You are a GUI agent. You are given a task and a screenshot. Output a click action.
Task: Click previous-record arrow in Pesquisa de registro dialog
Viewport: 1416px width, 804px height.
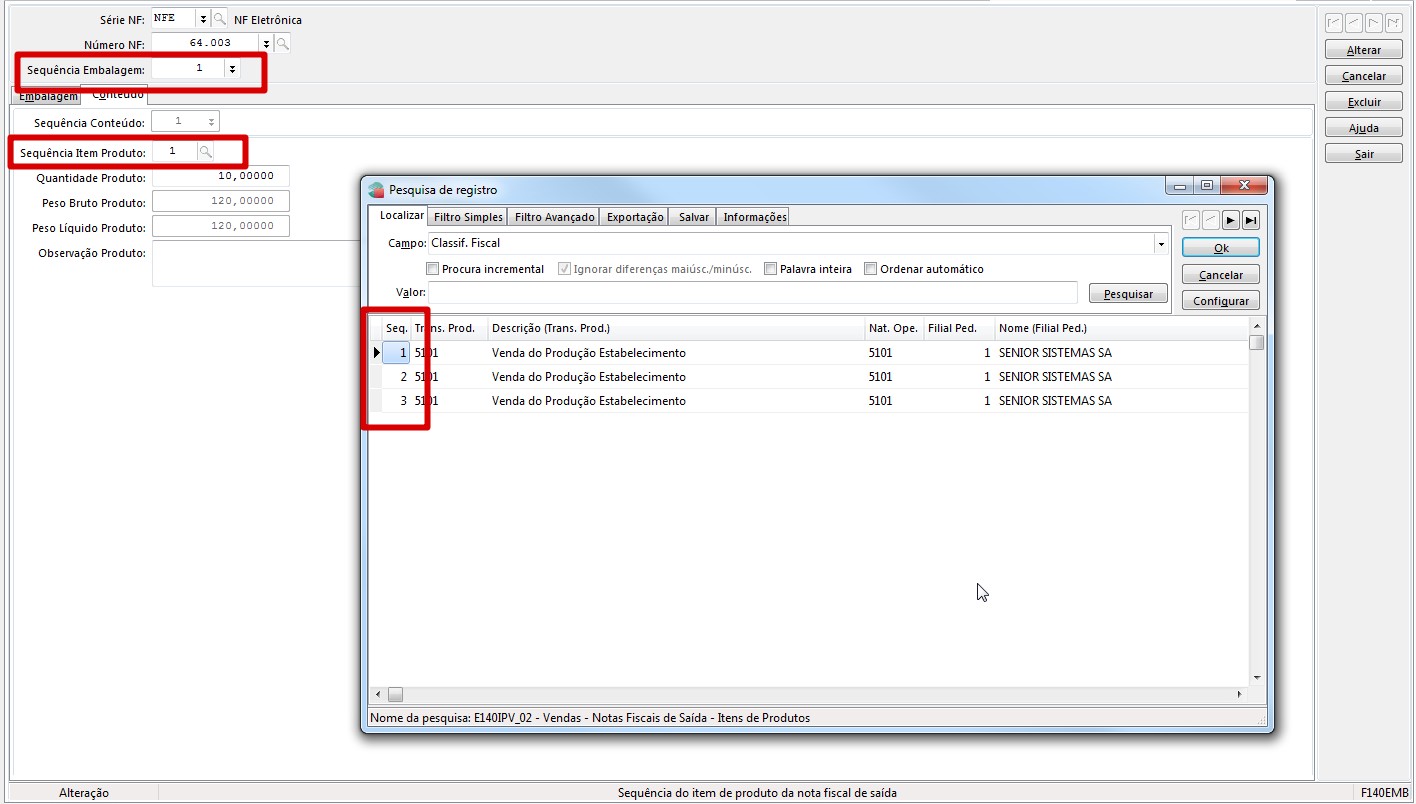point(1211,220)
